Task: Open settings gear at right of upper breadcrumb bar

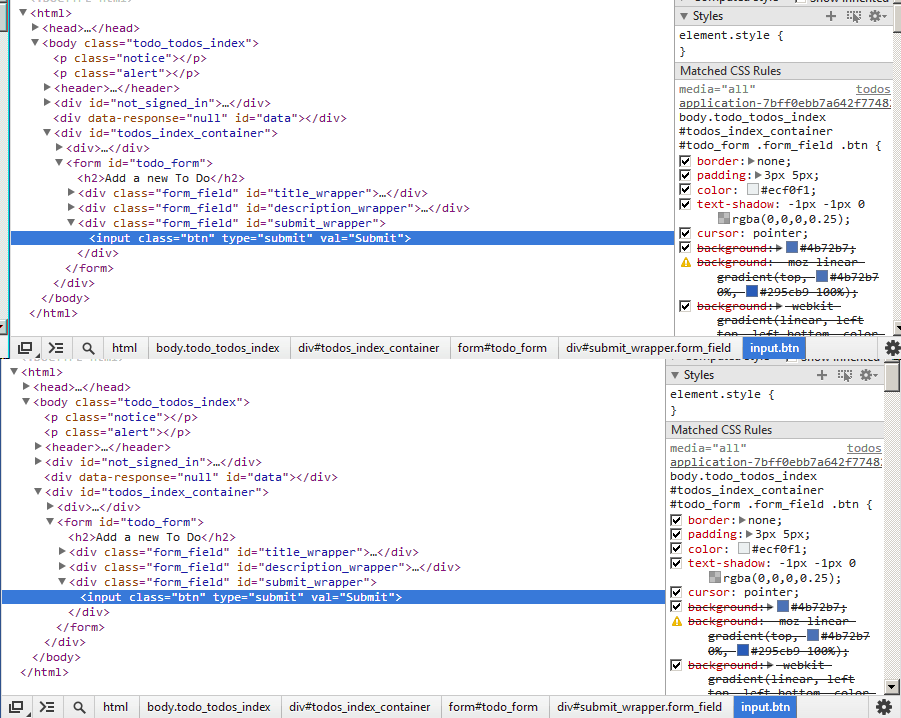Action: (x=892, y=348)
